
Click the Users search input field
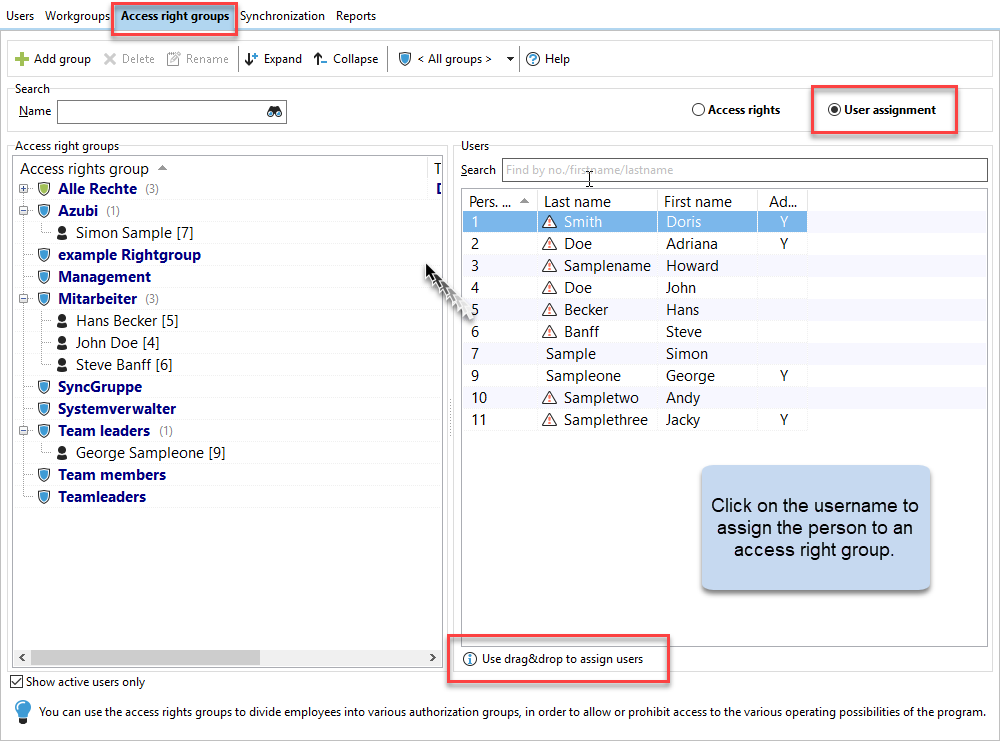tap(743, 170)
